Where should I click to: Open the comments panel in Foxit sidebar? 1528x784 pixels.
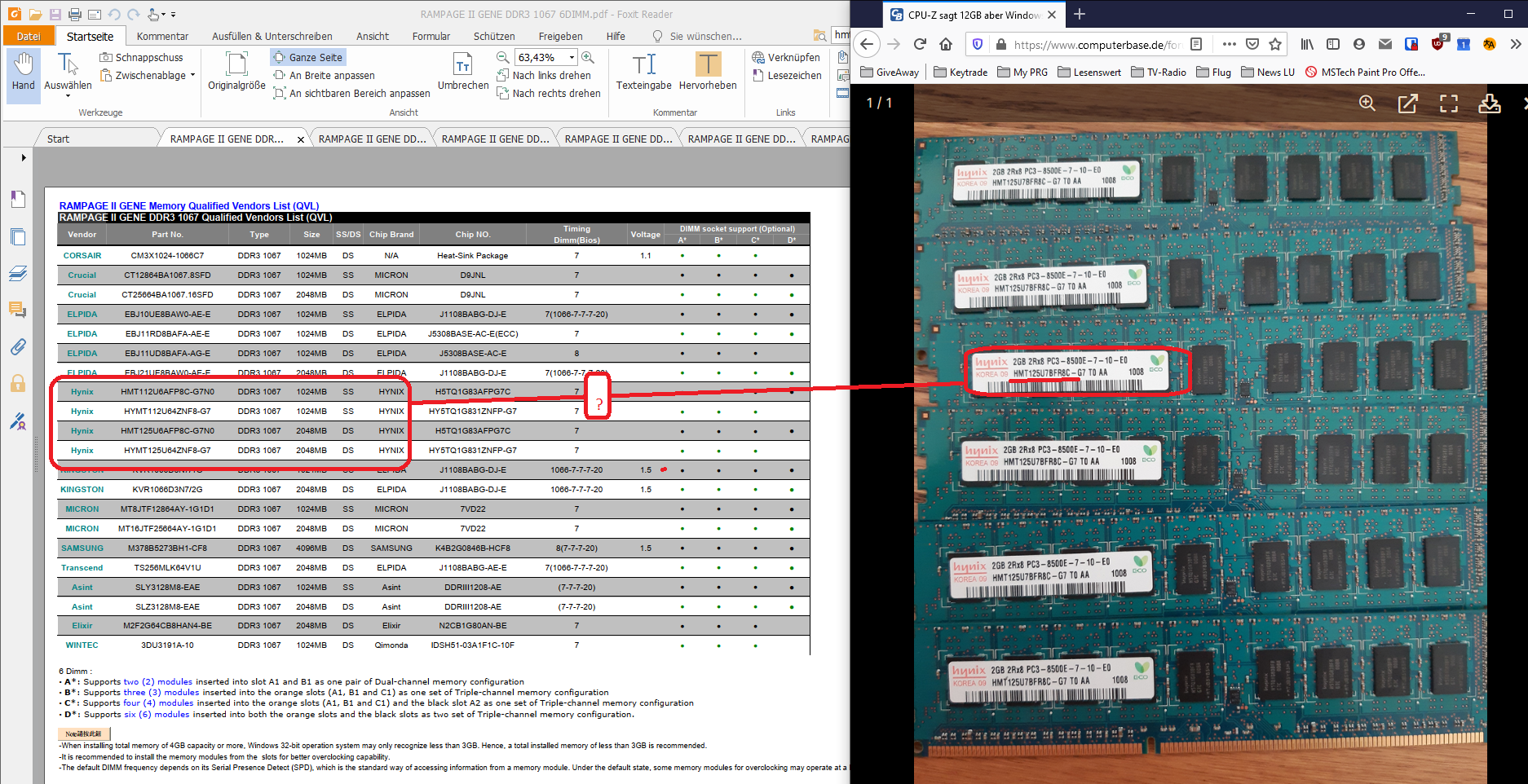pyautogui.click(x=18, y=310)
